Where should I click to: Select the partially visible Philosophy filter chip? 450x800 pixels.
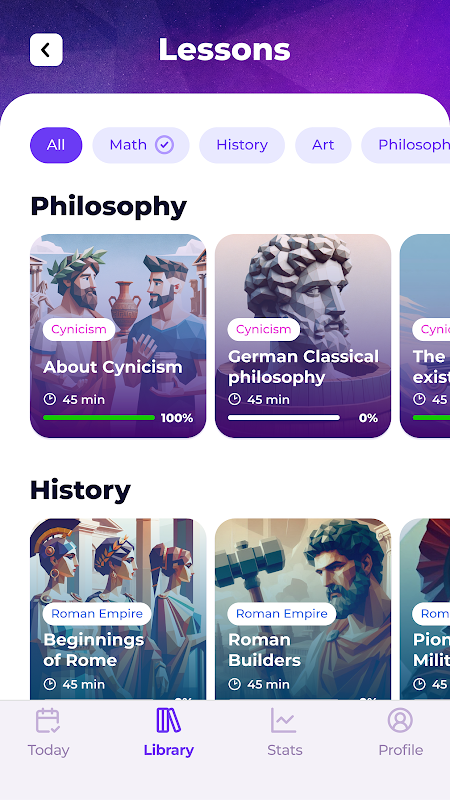[x=406, y=145]
